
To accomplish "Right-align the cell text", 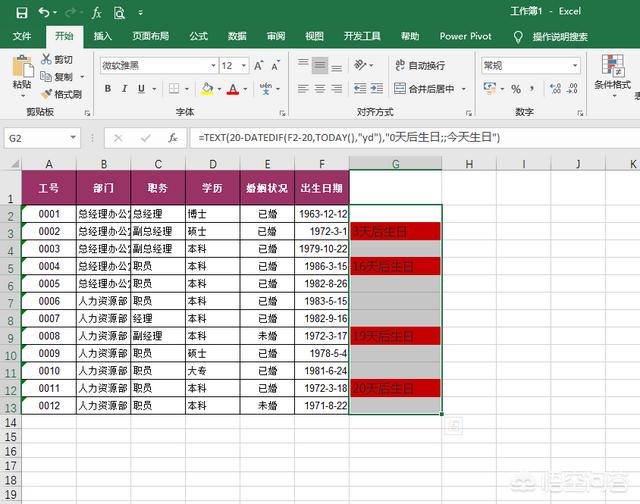I will tap(337, 89).
